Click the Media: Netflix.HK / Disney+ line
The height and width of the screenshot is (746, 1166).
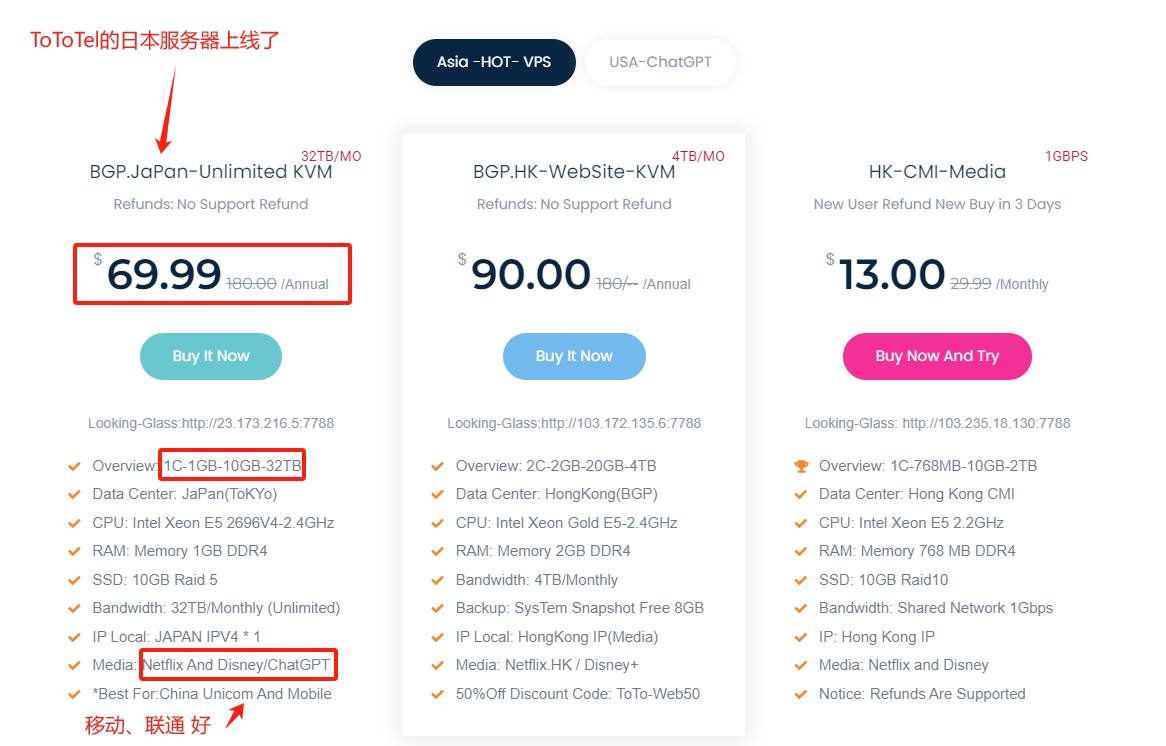[x=546, y=665]
